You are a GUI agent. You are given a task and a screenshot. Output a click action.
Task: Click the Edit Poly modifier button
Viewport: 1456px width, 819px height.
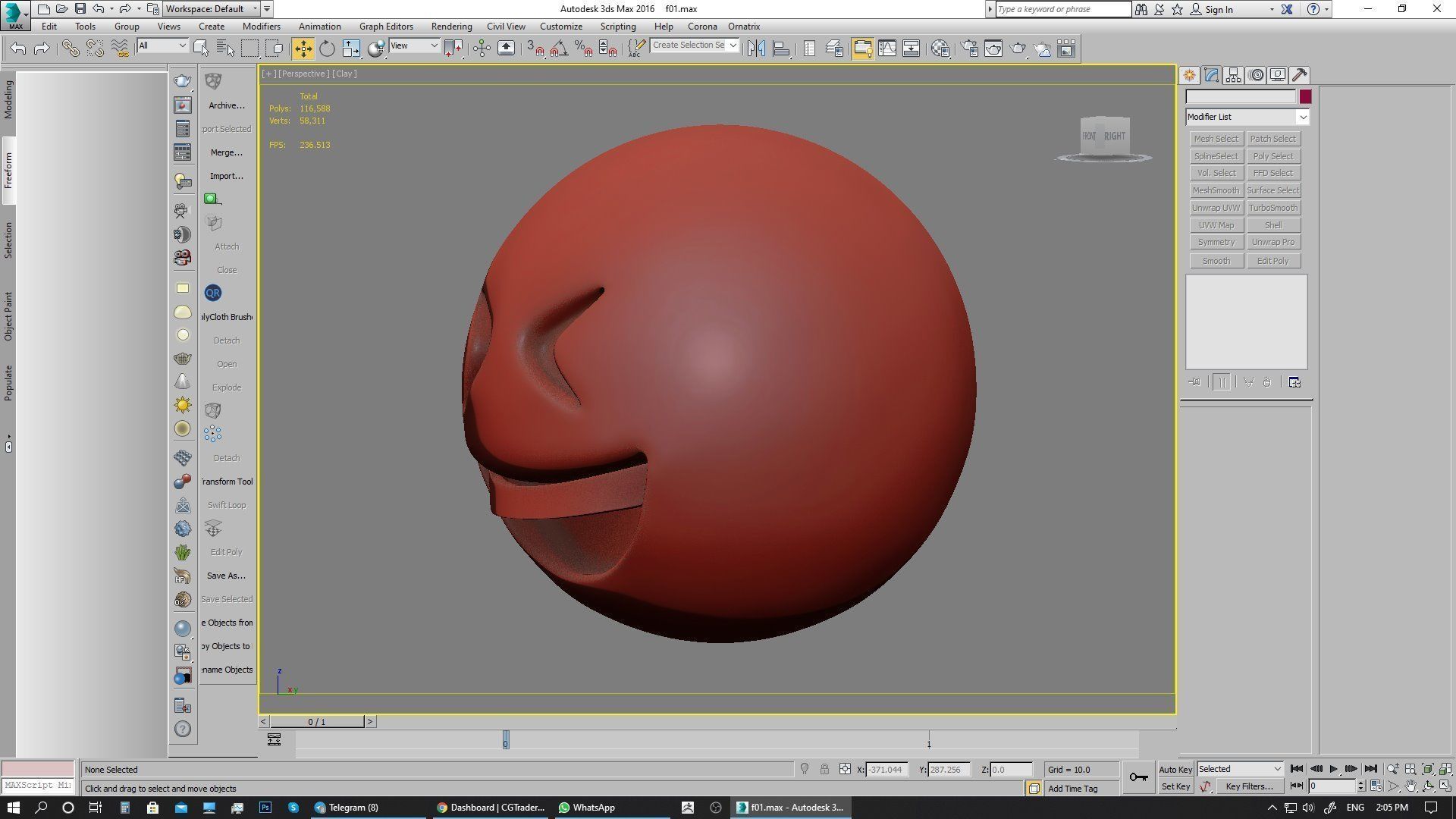click(1273, 261)
